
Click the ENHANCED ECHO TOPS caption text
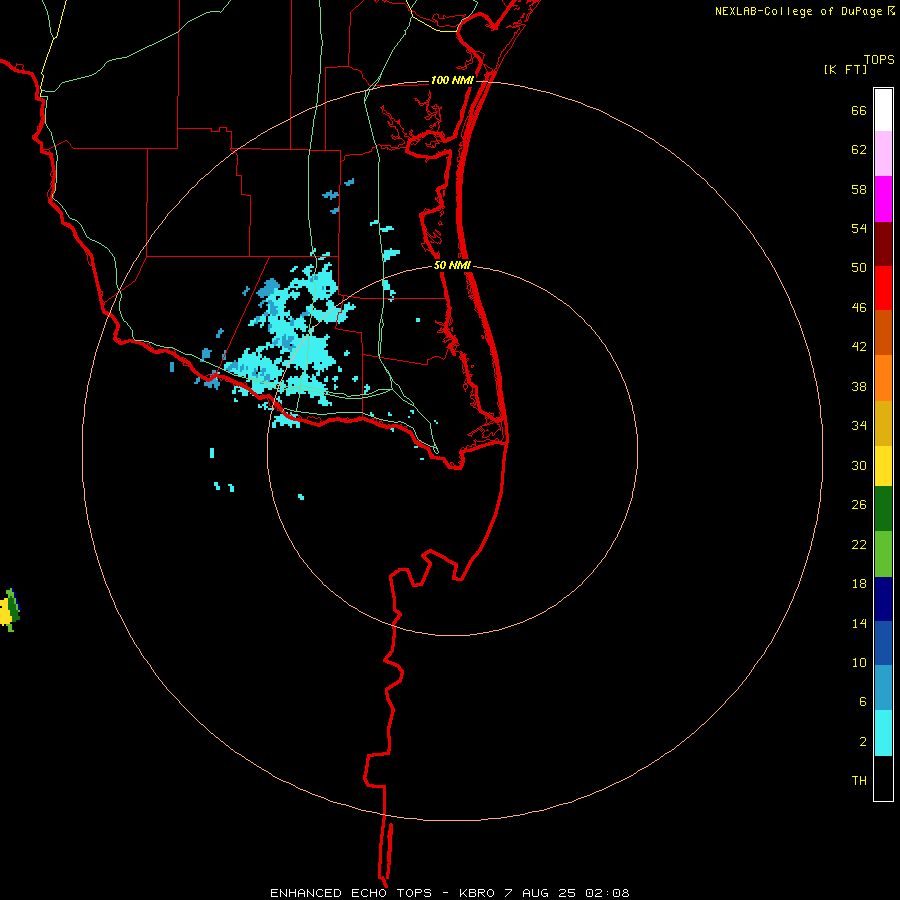351,893
